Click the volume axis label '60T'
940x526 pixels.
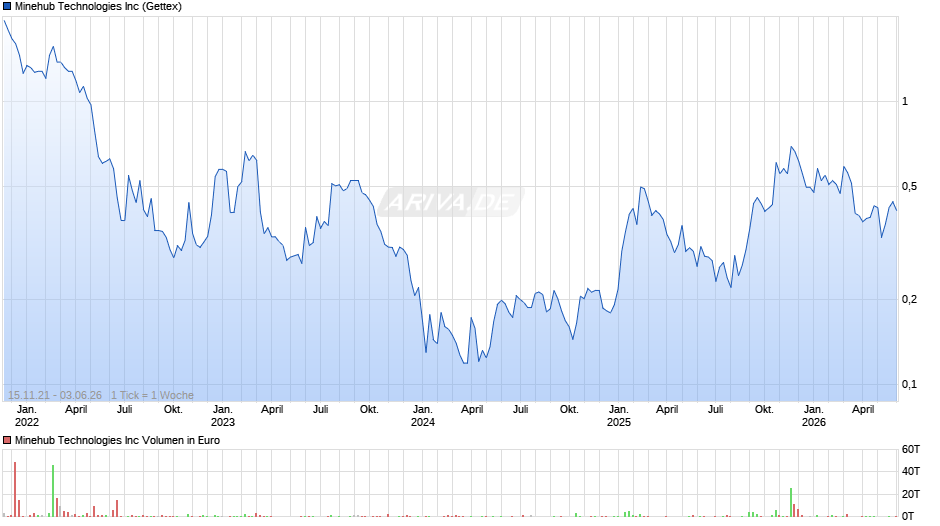[911, 449]
